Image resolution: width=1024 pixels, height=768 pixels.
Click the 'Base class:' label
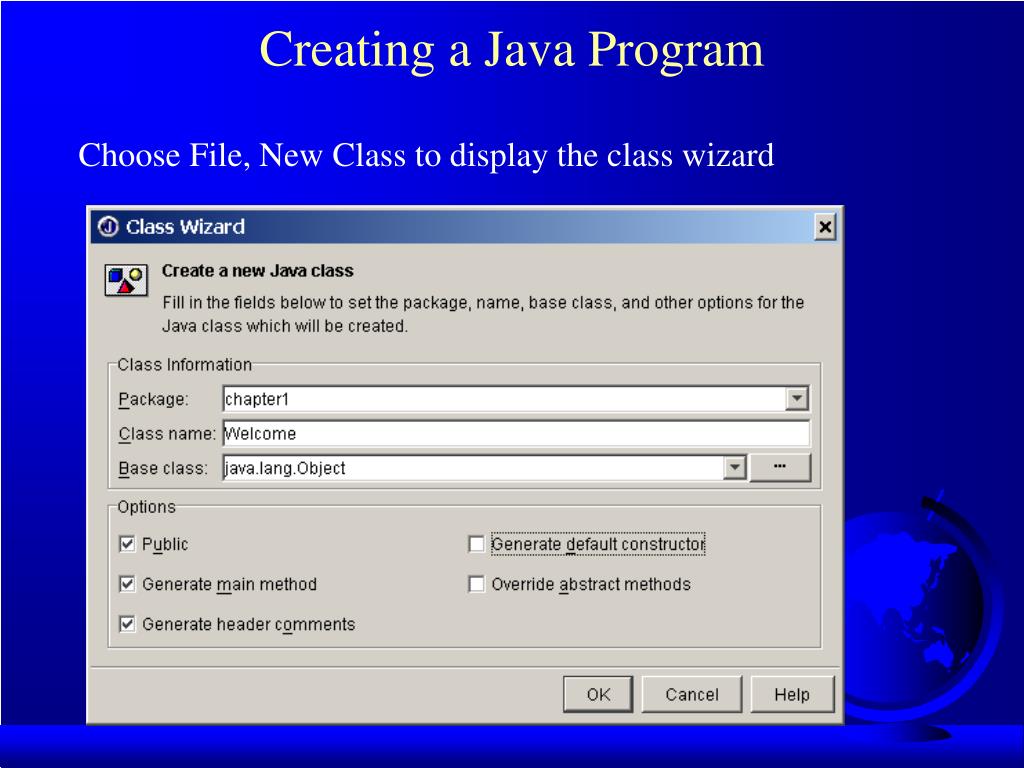pos(163,468)
